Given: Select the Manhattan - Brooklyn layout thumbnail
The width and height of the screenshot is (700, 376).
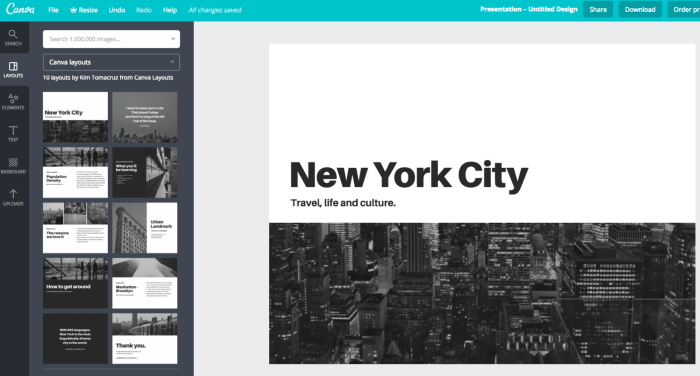Looking at the screenshot, I should (145, 283).
